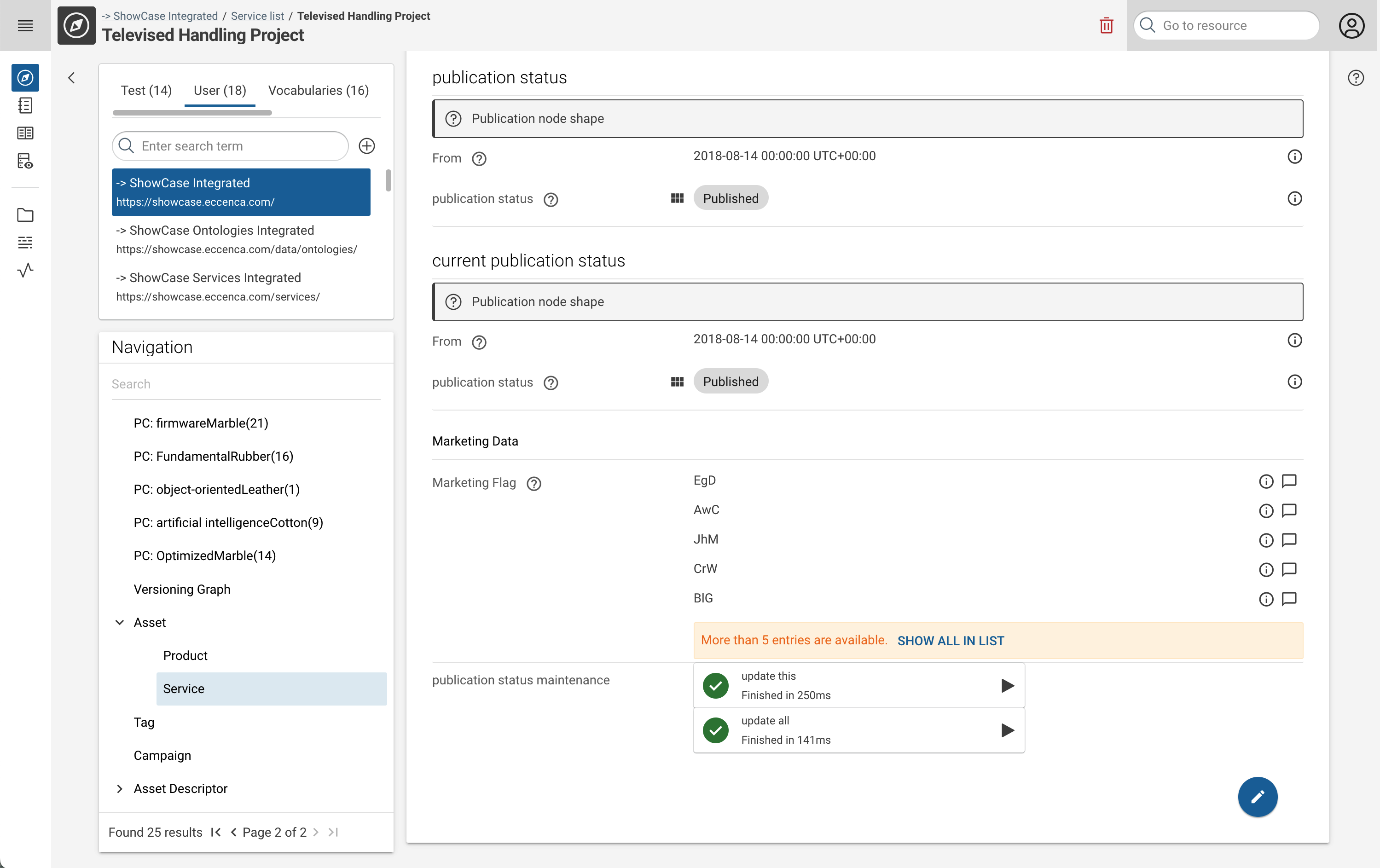Open the user account icon top right
The width and height of the screenshot is (1380, 868).
(1352, 25)
